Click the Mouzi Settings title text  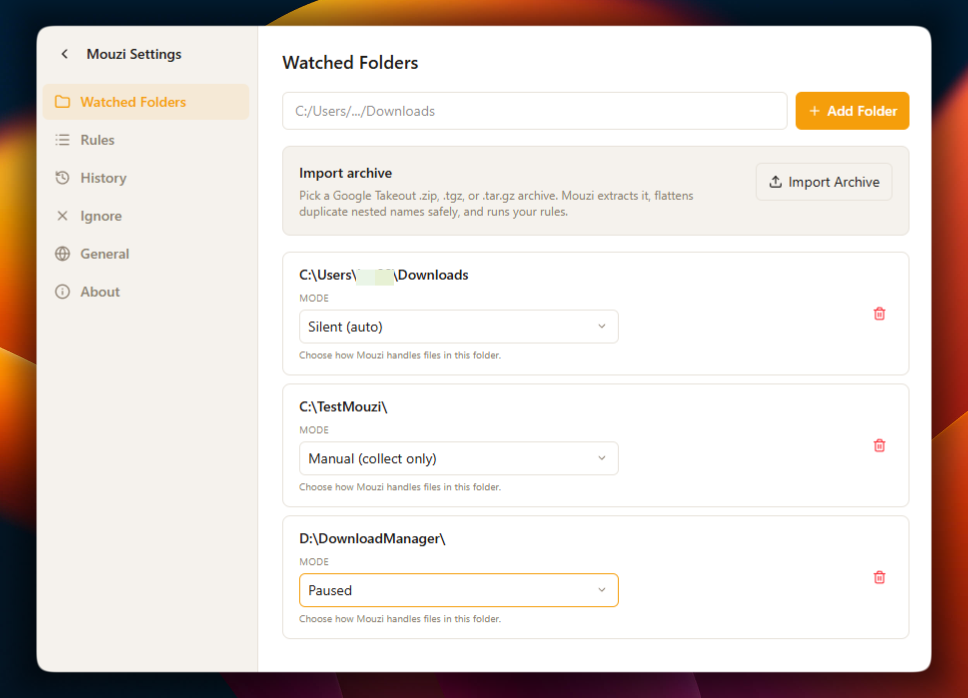click(134, 54)
